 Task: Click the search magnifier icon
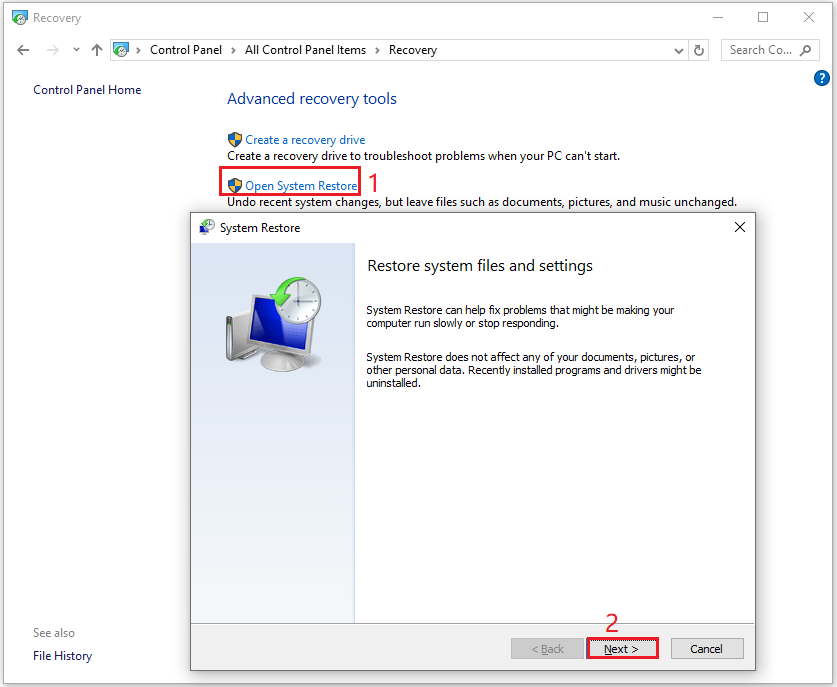[804, 49]
